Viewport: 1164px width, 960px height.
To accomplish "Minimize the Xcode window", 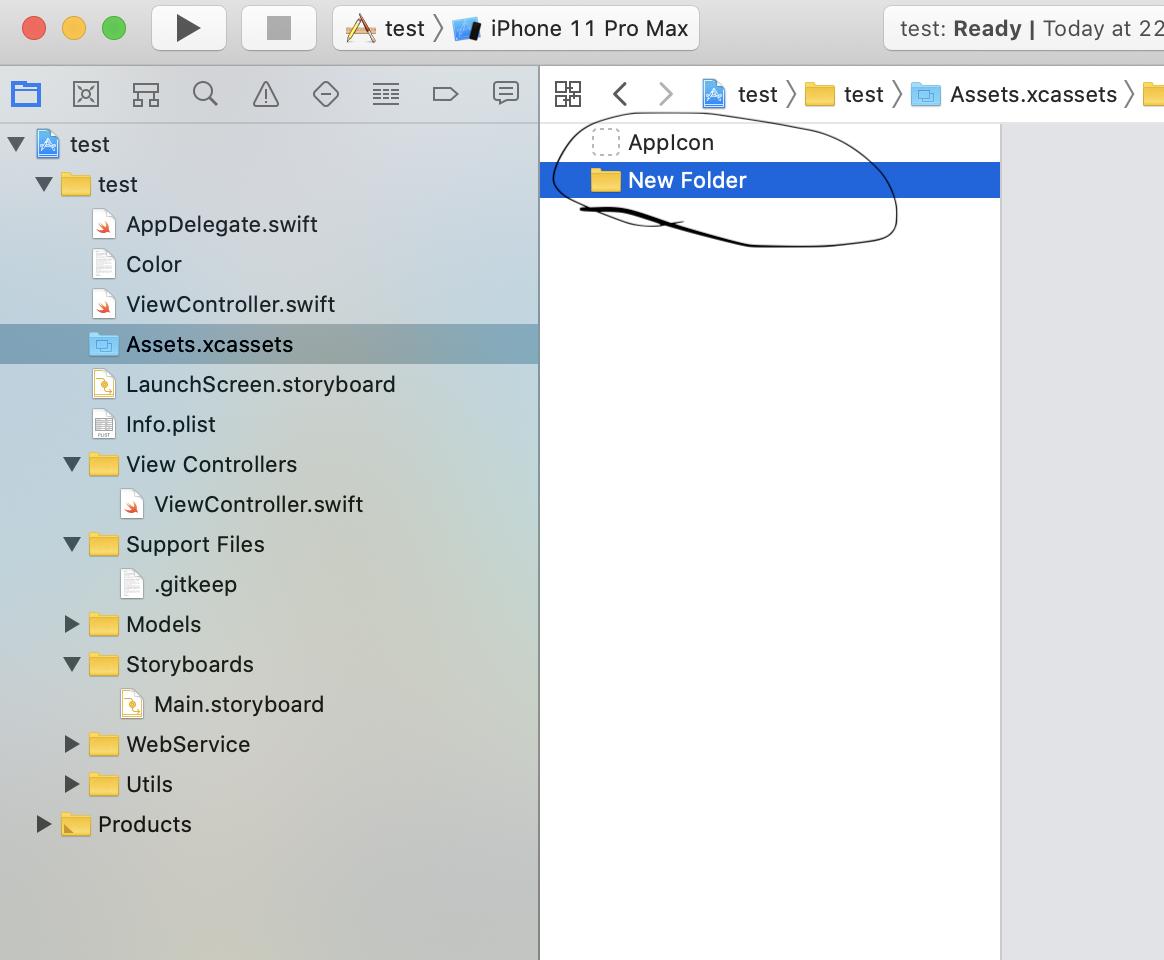I will [73, 28].
